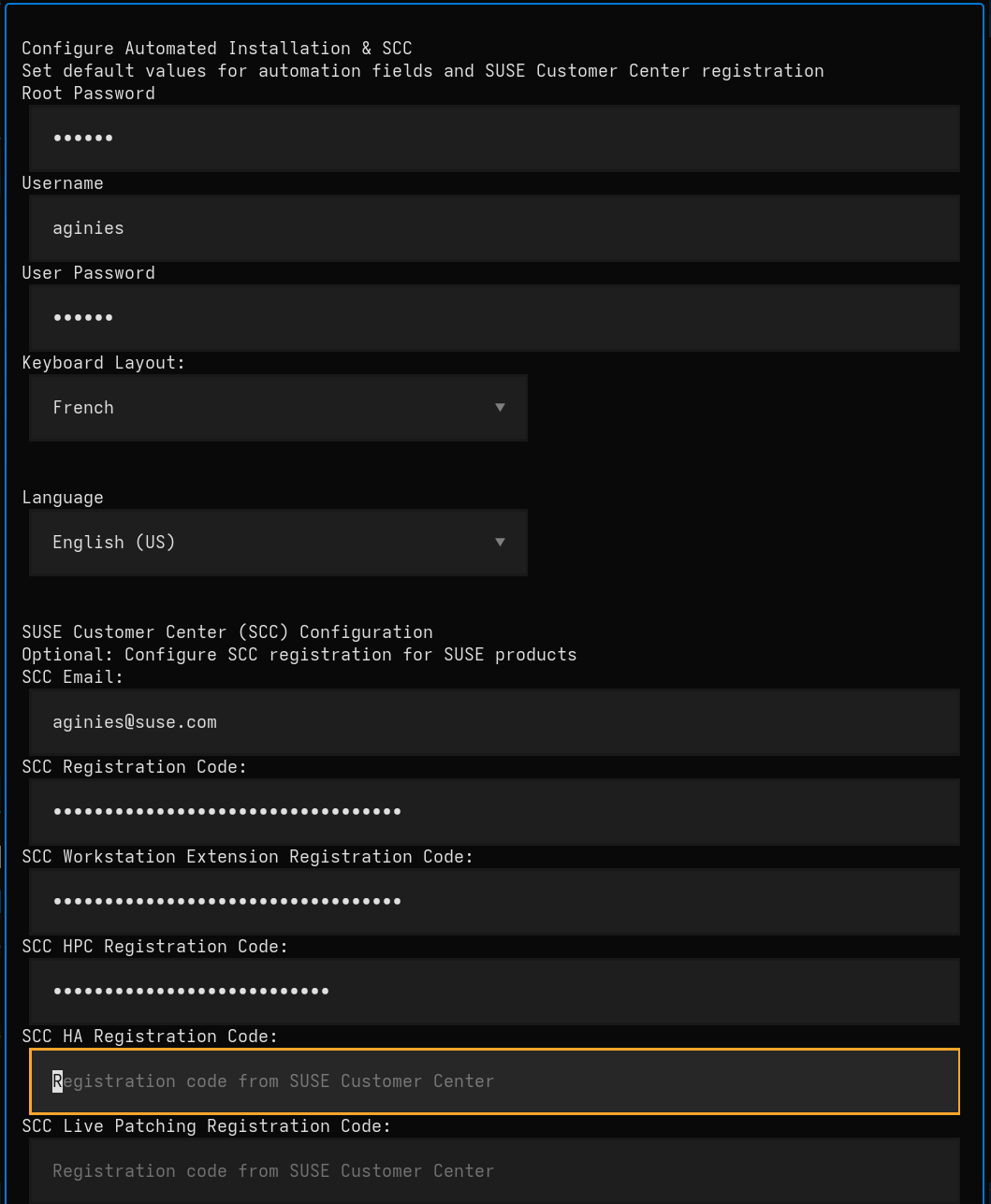Focus the User Password field
991x1204 pixels.
tap(494, 317)
